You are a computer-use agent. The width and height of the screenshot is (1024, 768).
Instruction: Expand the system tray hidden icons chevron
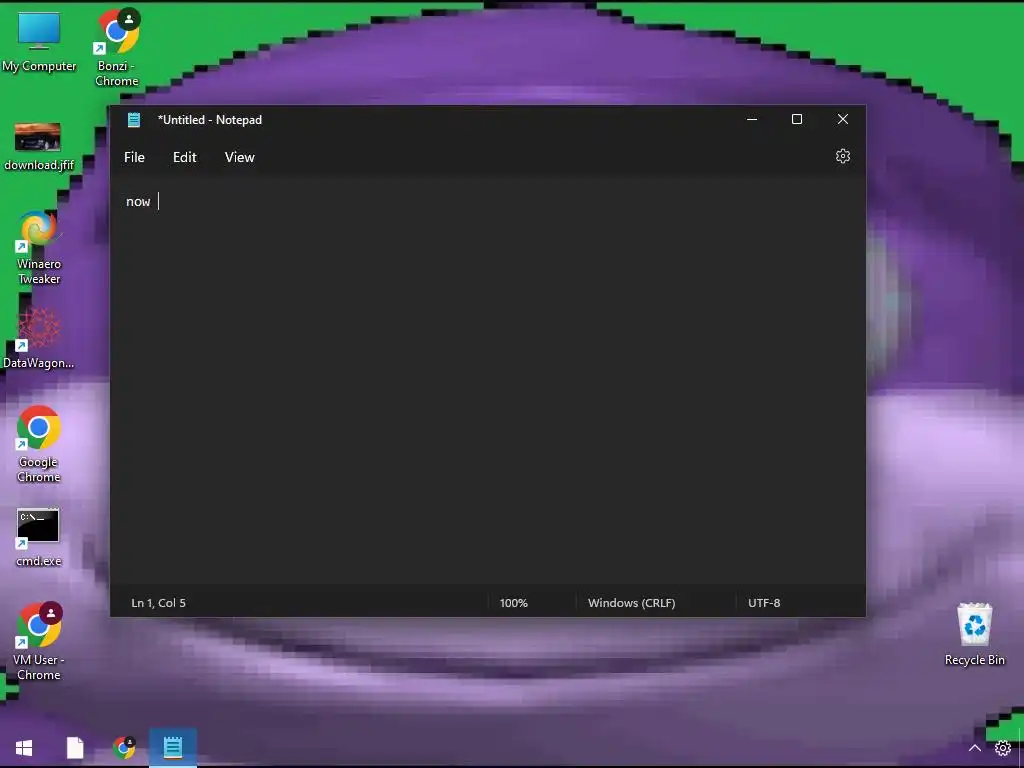(974, 748)
